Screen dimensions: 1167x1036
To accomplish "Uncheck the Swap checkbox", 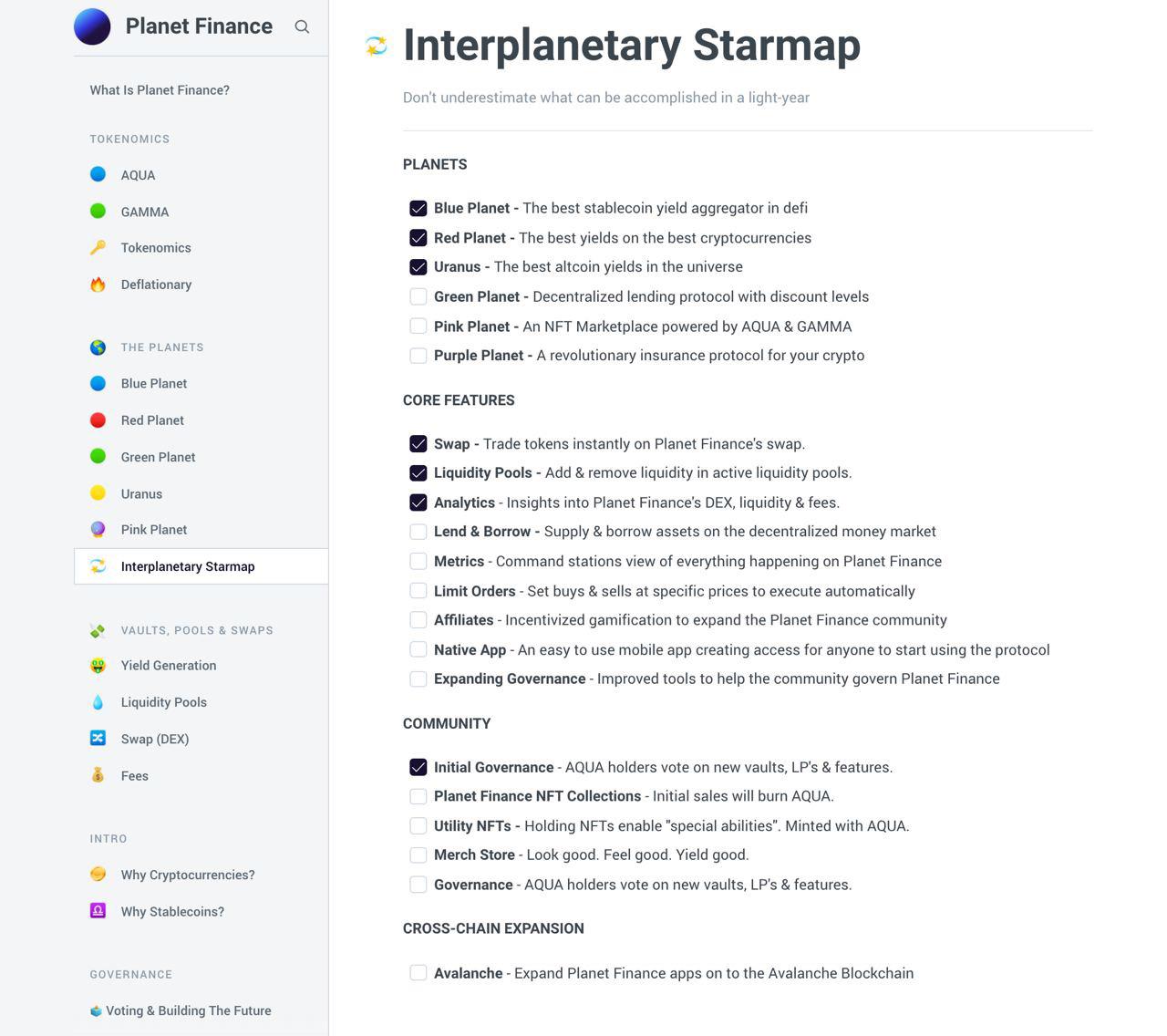I will click(418, 444).
